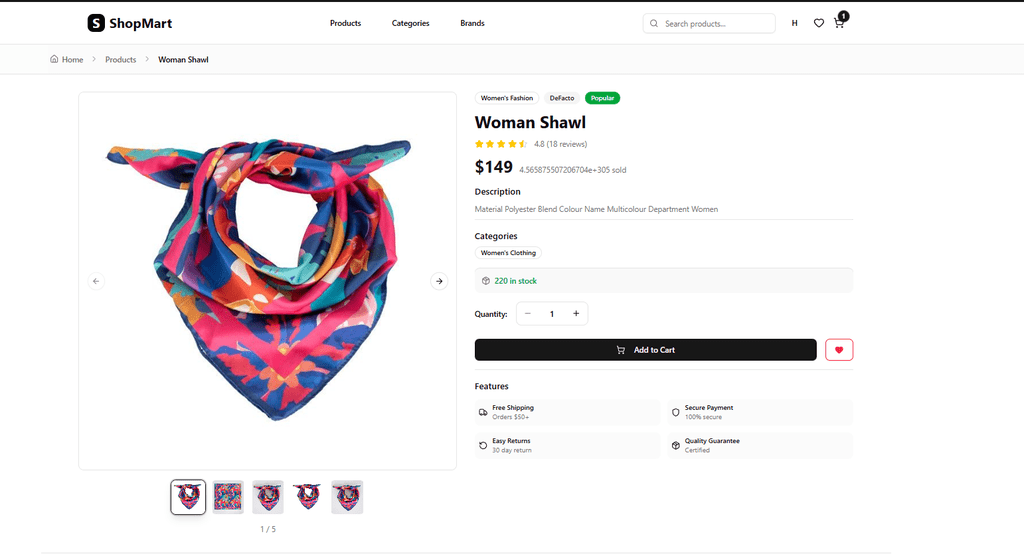1024x556 pixels.
Task: Open the Products menu item
Action: click(345, 23)
